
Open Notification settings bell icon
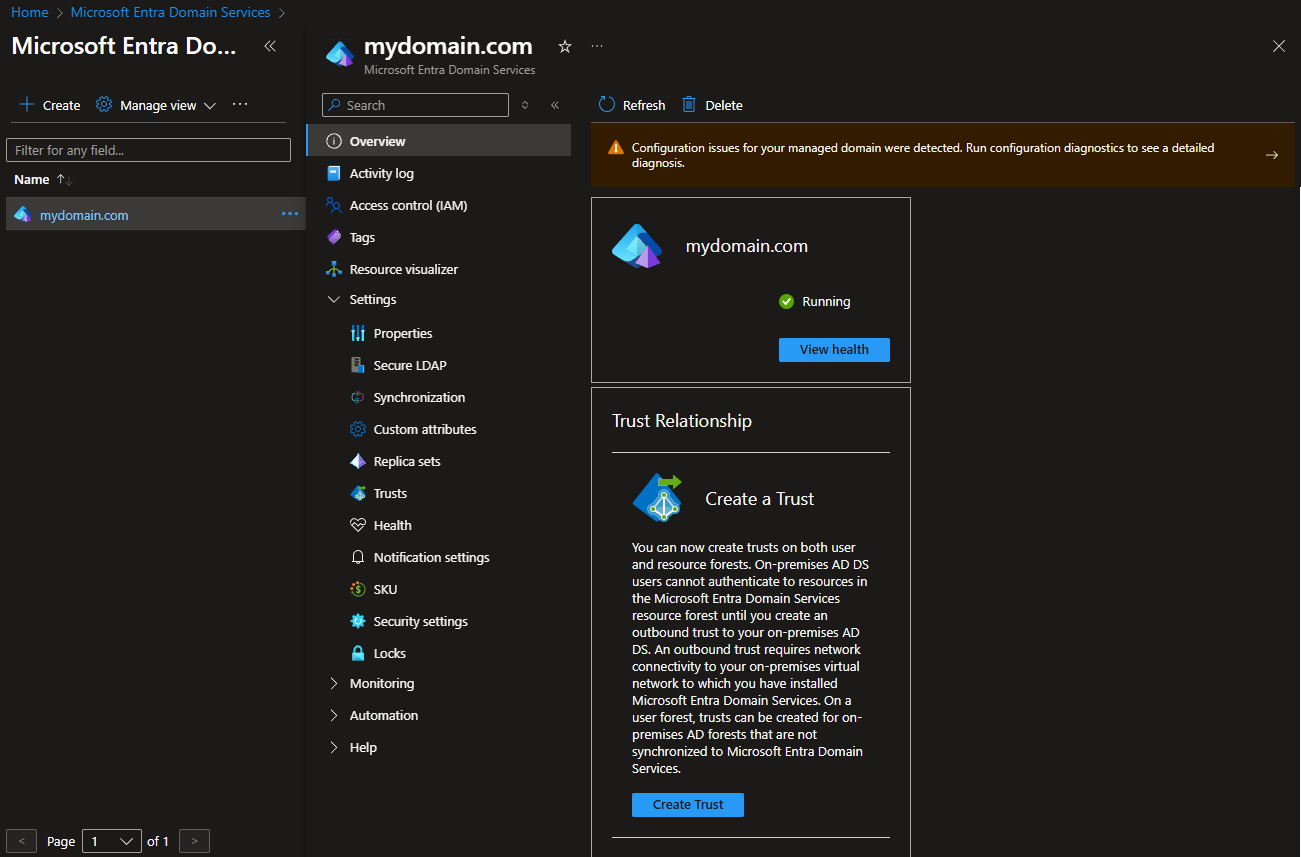(x=358, y=557)
